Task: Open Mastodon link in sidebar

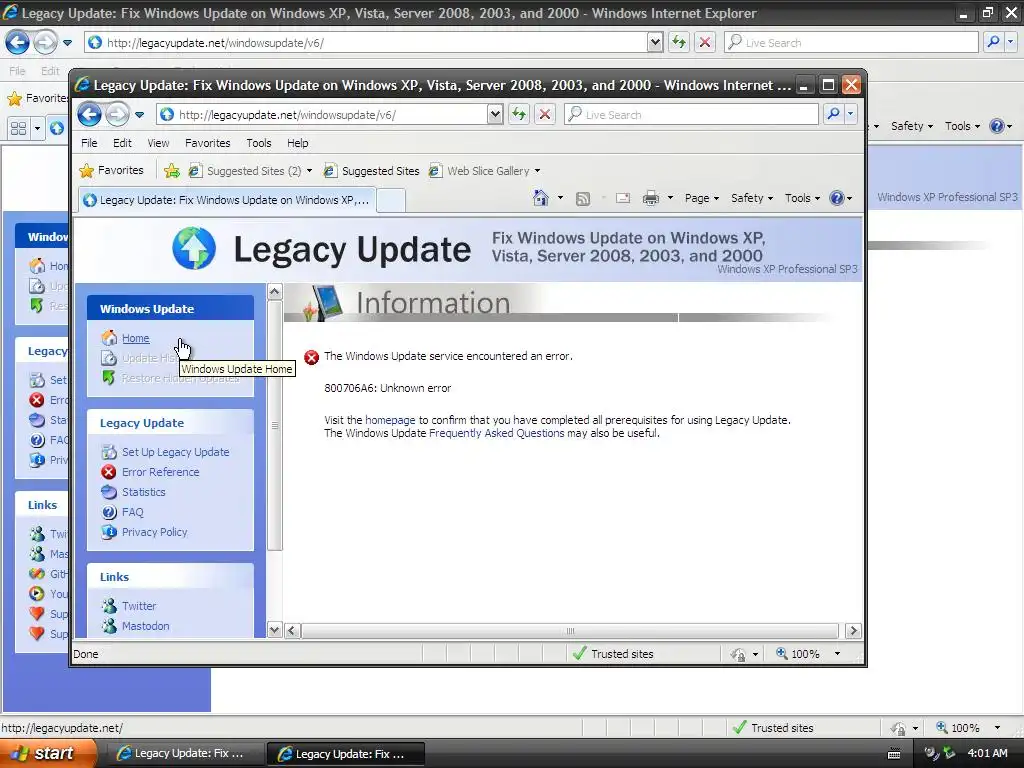Action: pos(146,626)
